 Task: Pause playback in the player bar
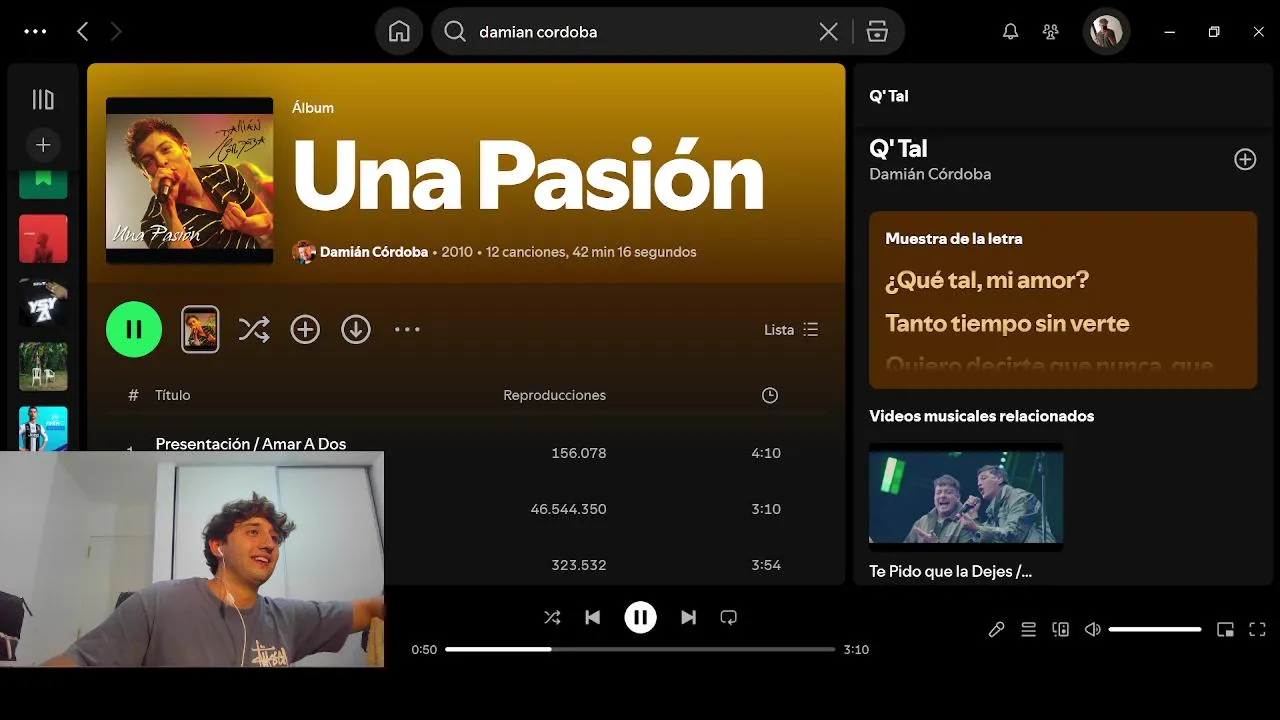pyautogui.click(x=640, y=618)
